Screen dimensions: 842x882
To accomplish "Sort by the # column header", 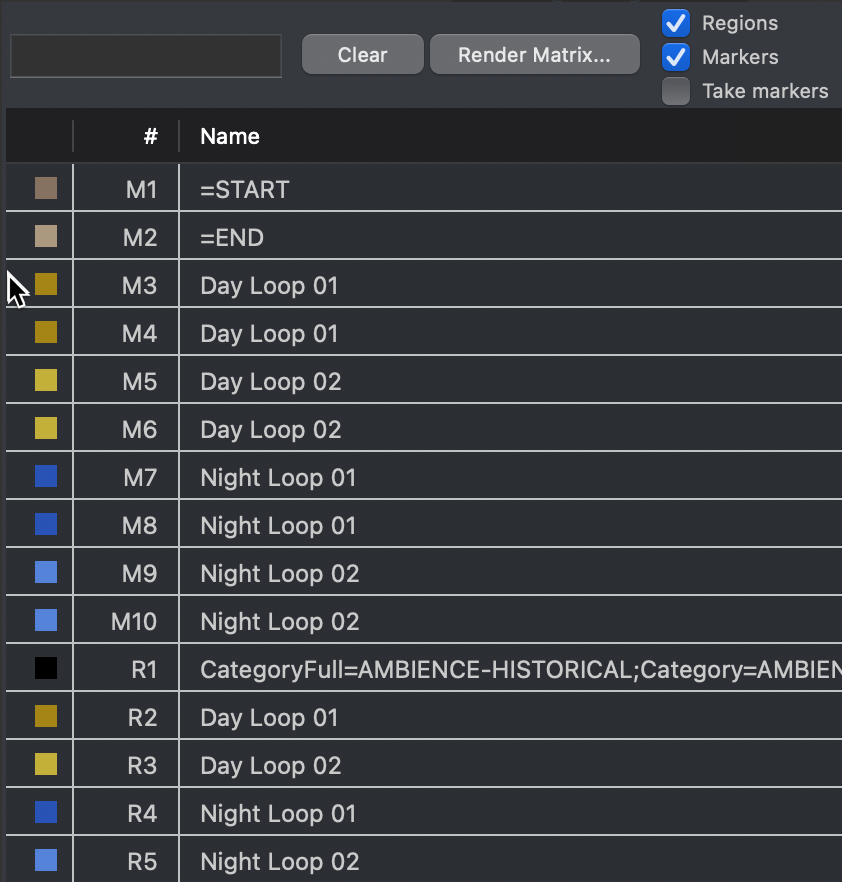I will click(x=150, y=137).
